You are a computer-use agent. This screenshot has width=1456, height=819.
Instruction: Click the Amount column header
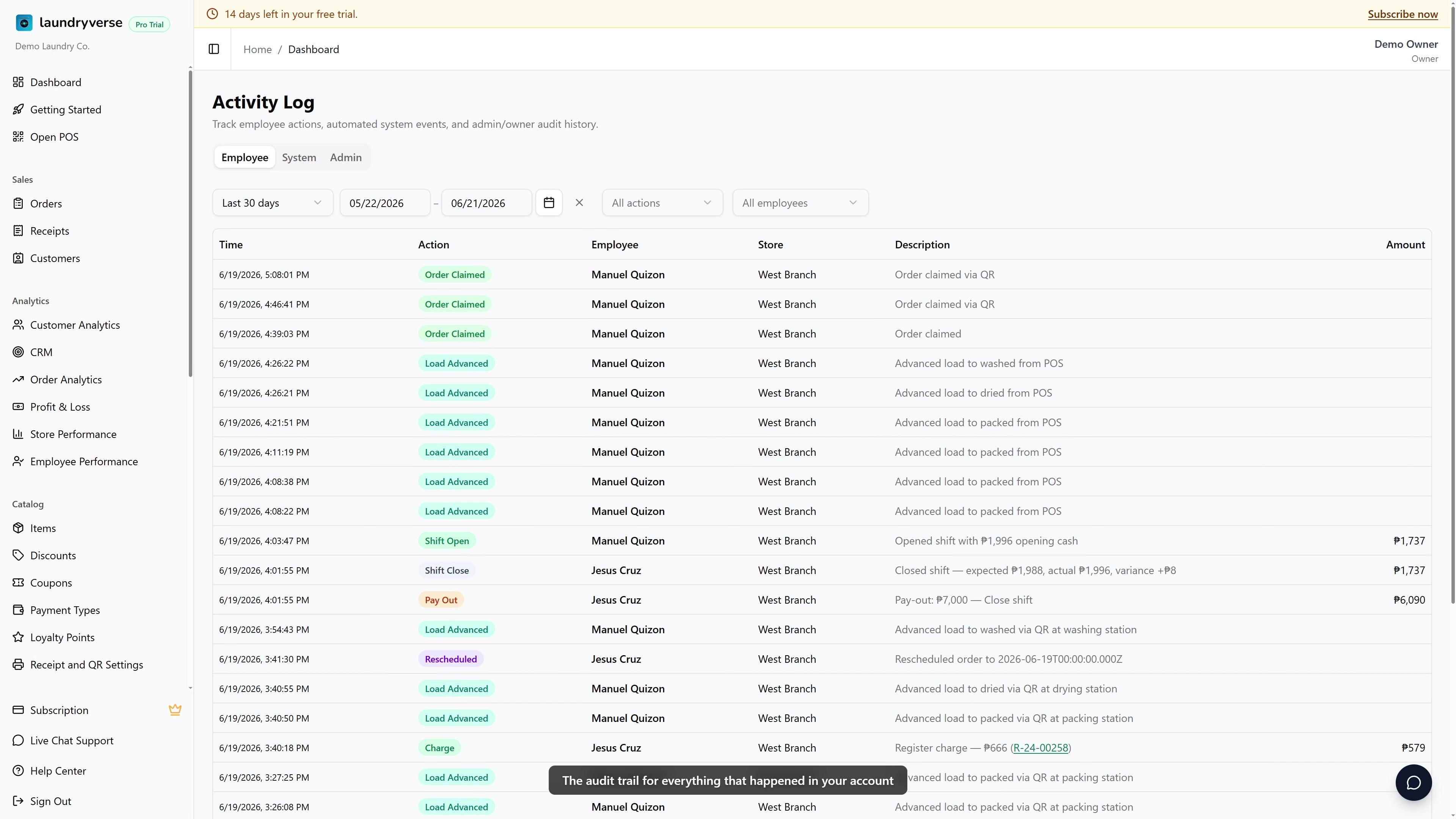click(1405, 244)
